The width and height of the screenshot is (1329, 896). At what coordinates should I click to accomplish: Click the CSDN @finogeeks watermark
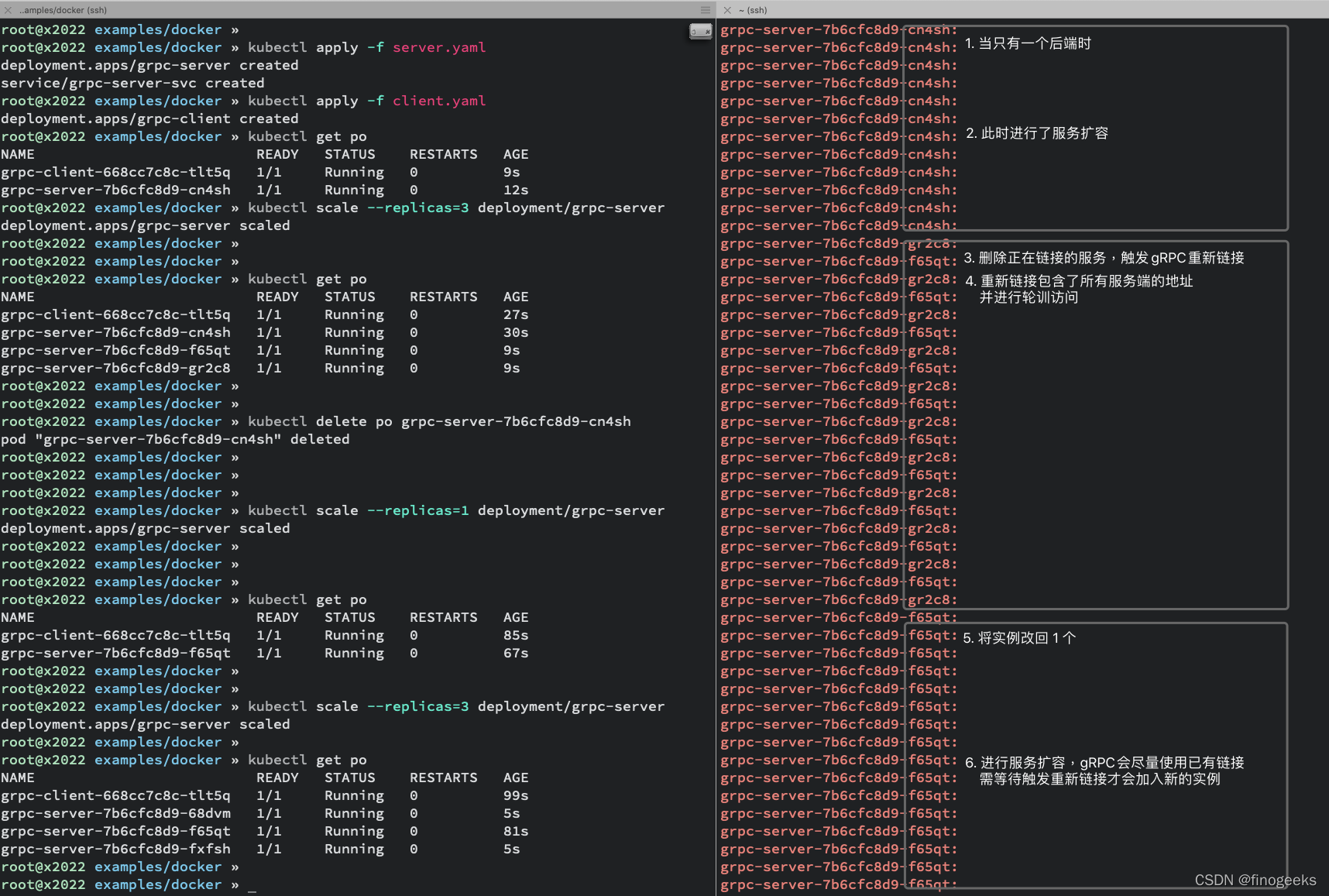[x=1255, y=880]
